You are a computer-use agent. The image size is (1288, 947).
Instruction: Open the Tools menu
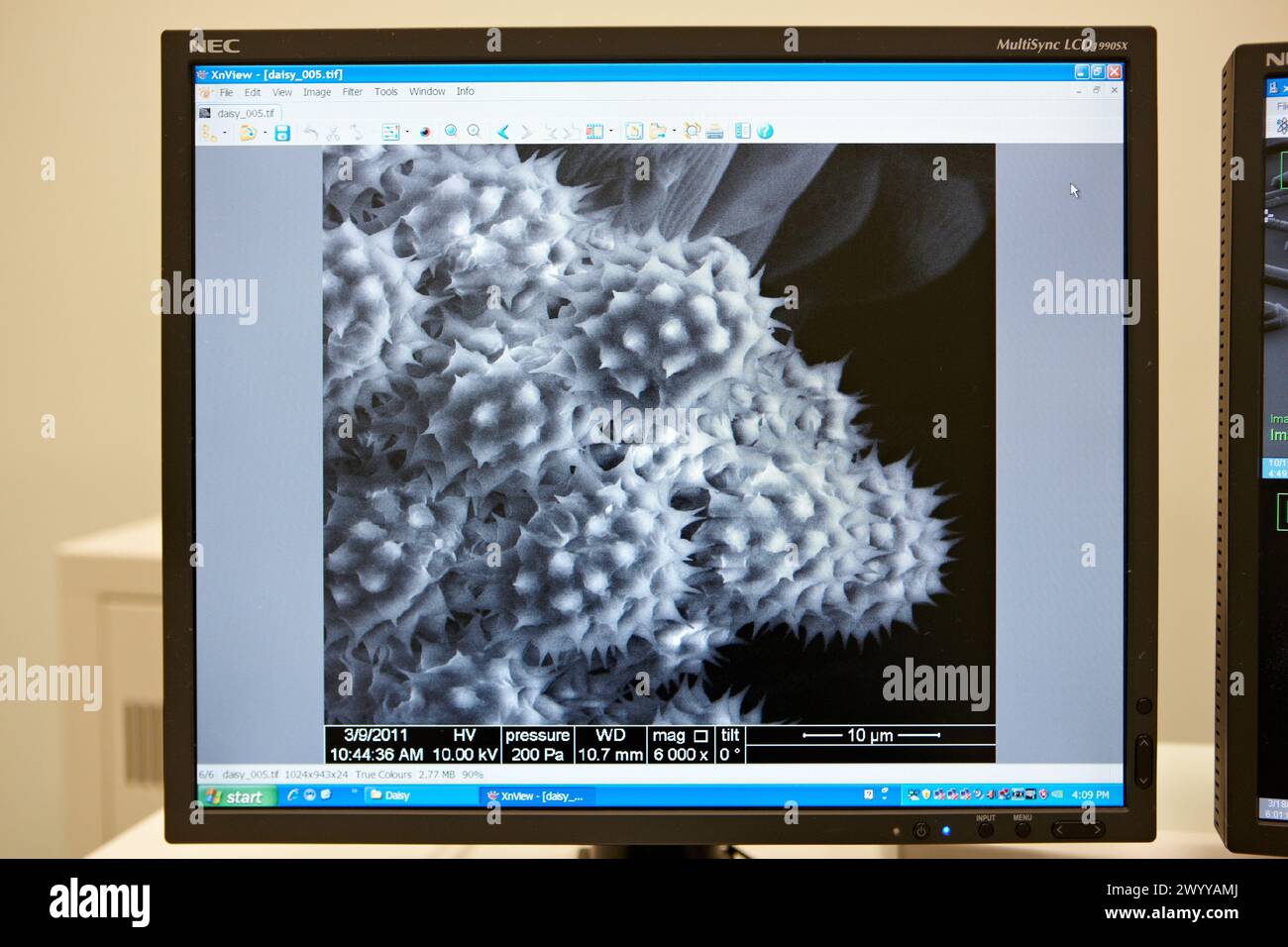[386, 92]
